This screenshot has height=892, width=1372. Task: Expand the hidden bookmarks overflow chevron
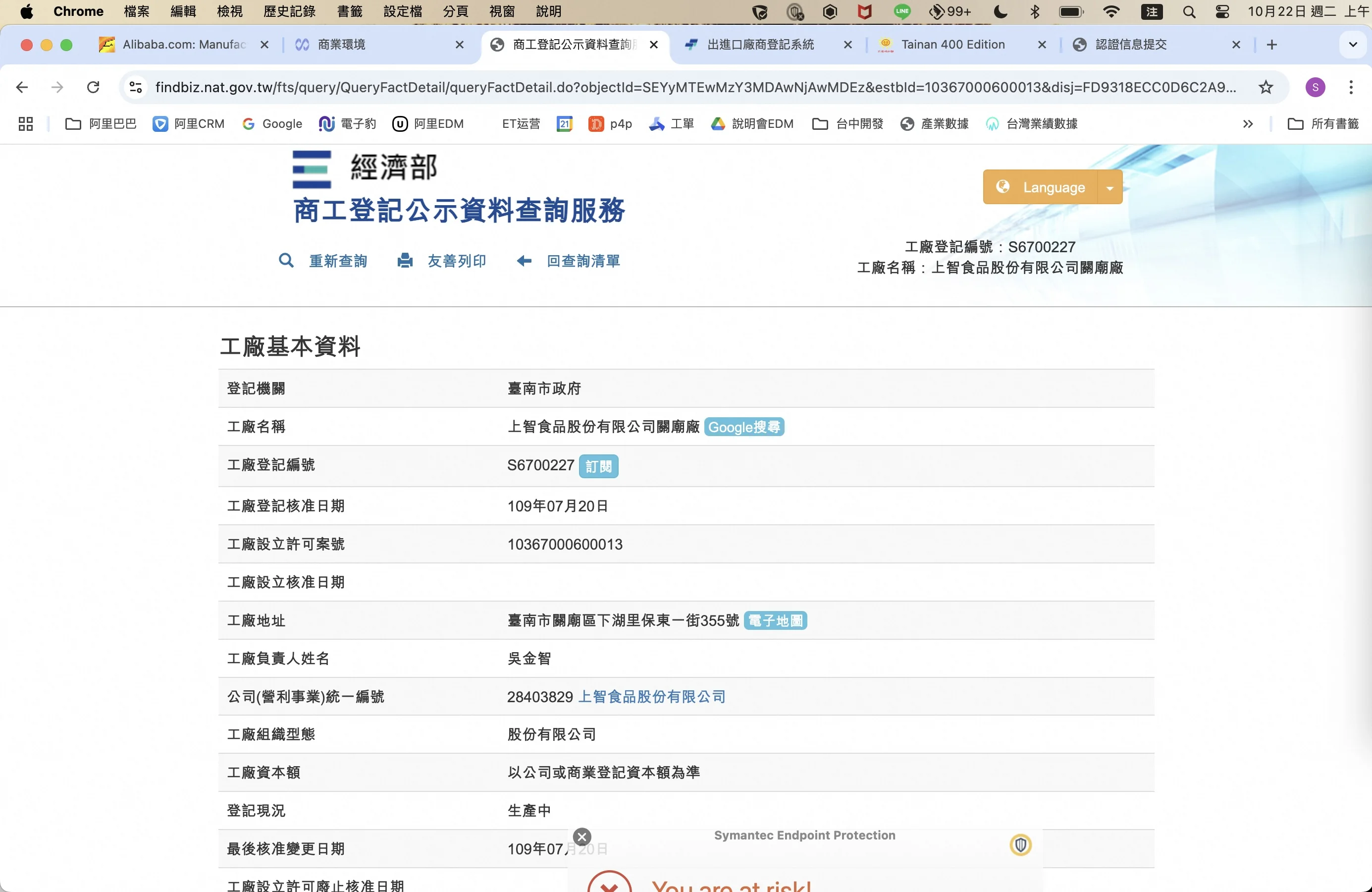pos(1248,124)
